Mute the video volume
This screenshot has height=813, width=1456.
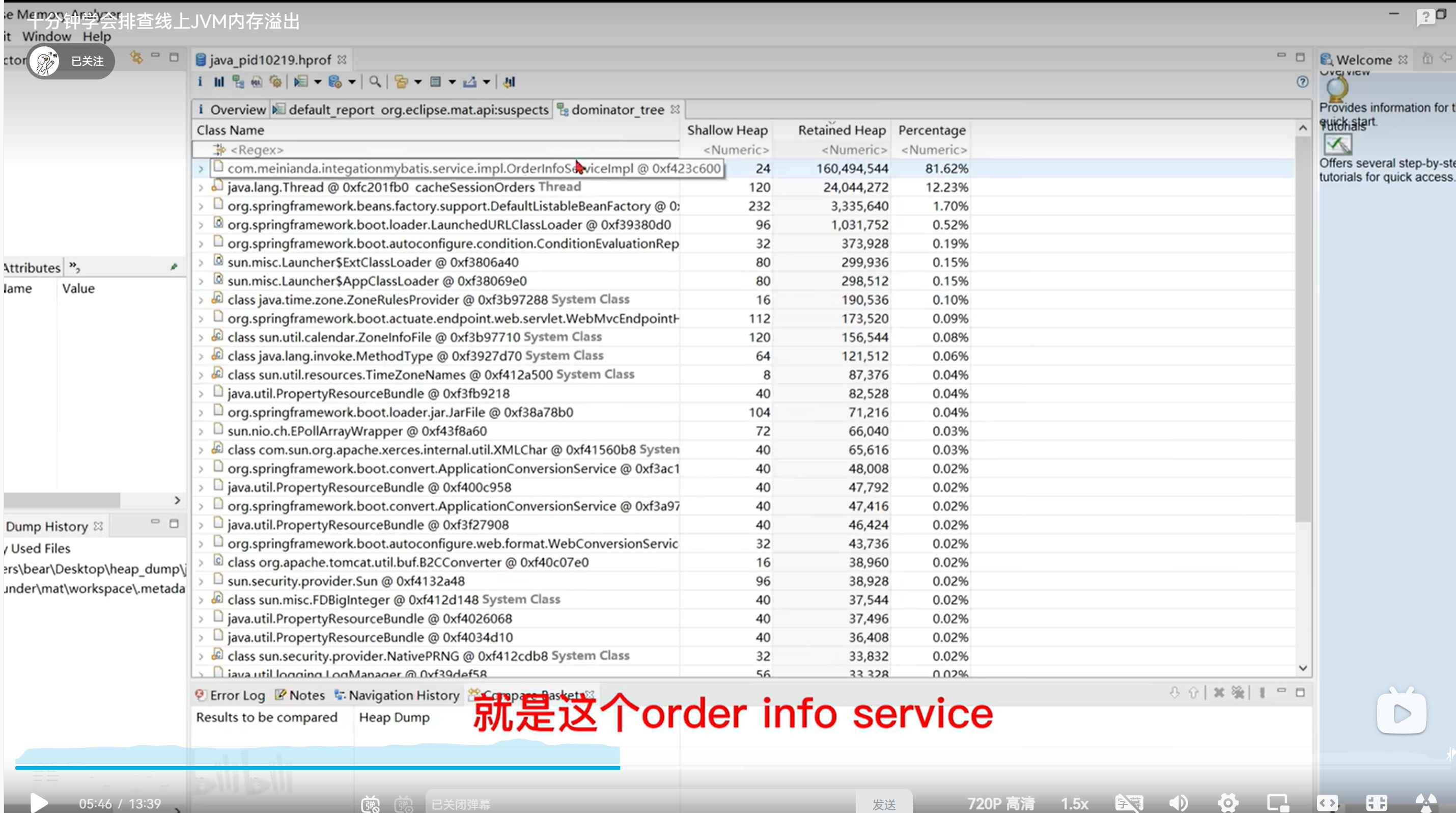point(1178,803)
